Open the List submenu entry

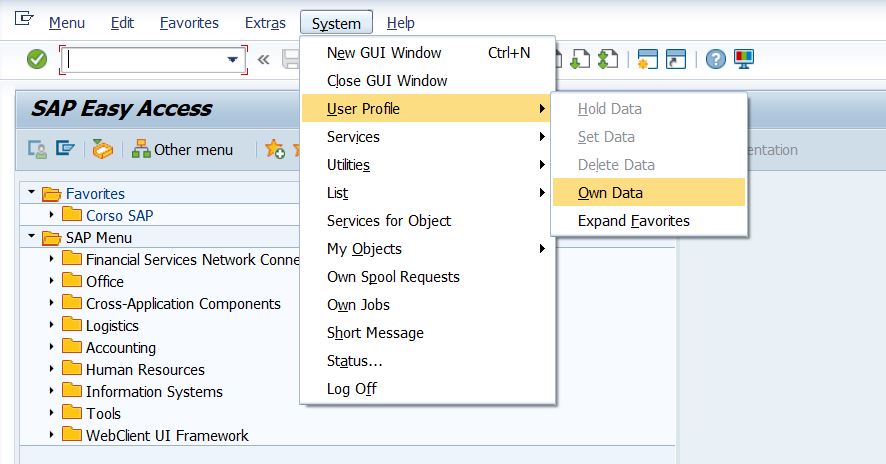tap(428, 193)
